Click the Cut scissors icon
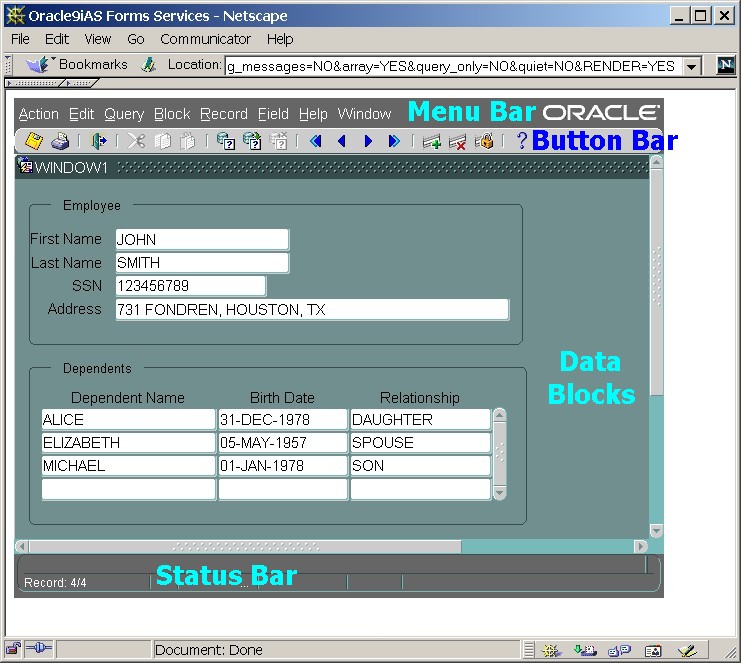741x663 pixels. point(136,141)
